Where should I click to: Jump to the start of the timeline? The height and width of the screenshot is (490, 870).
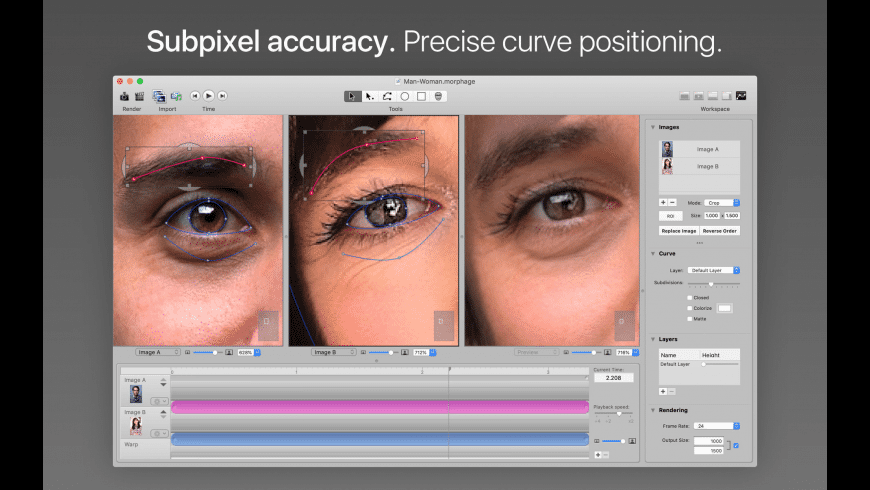195,96
